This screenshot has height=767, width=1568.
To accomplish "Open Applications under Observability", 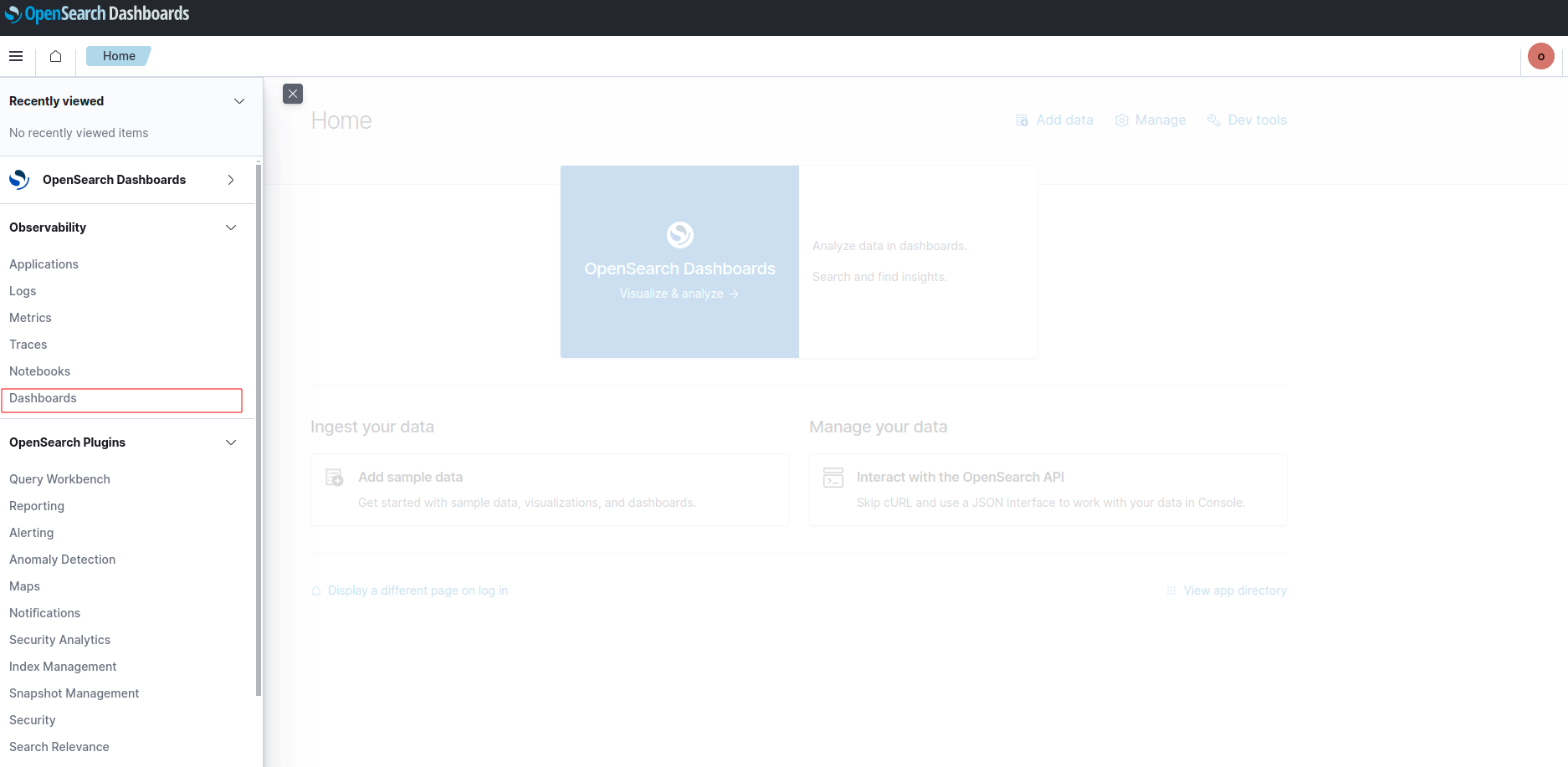I will pos(44,264).
